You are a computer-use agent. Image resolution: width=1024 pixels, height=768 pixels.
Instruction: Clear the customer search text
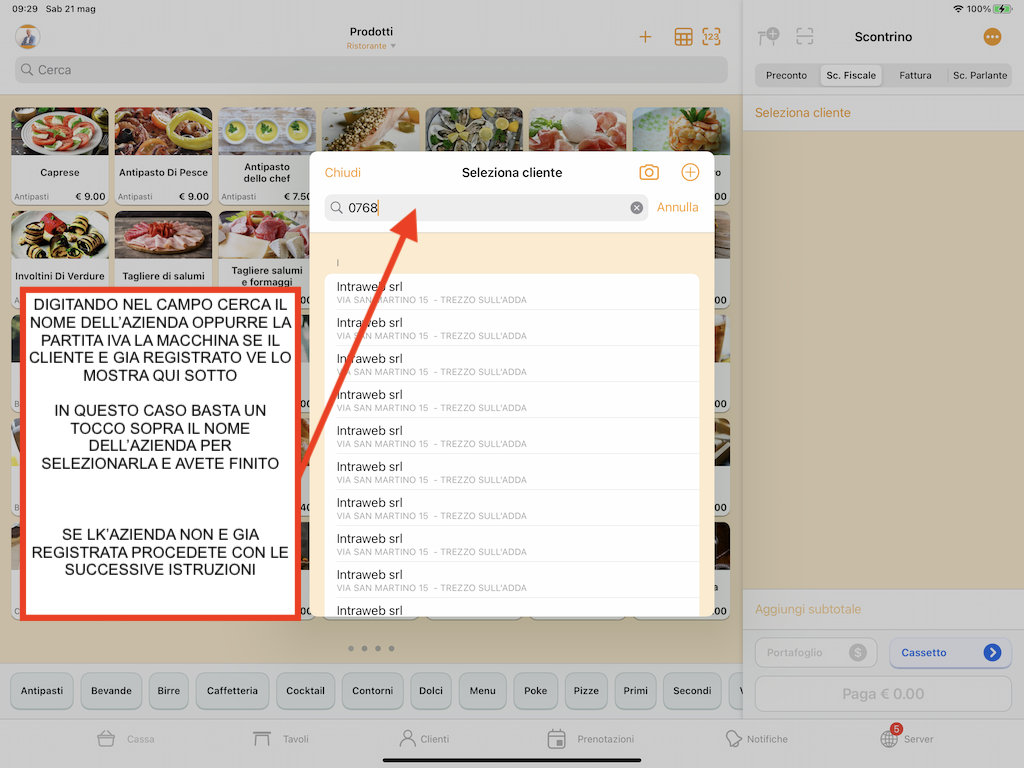tap(637, 208)
